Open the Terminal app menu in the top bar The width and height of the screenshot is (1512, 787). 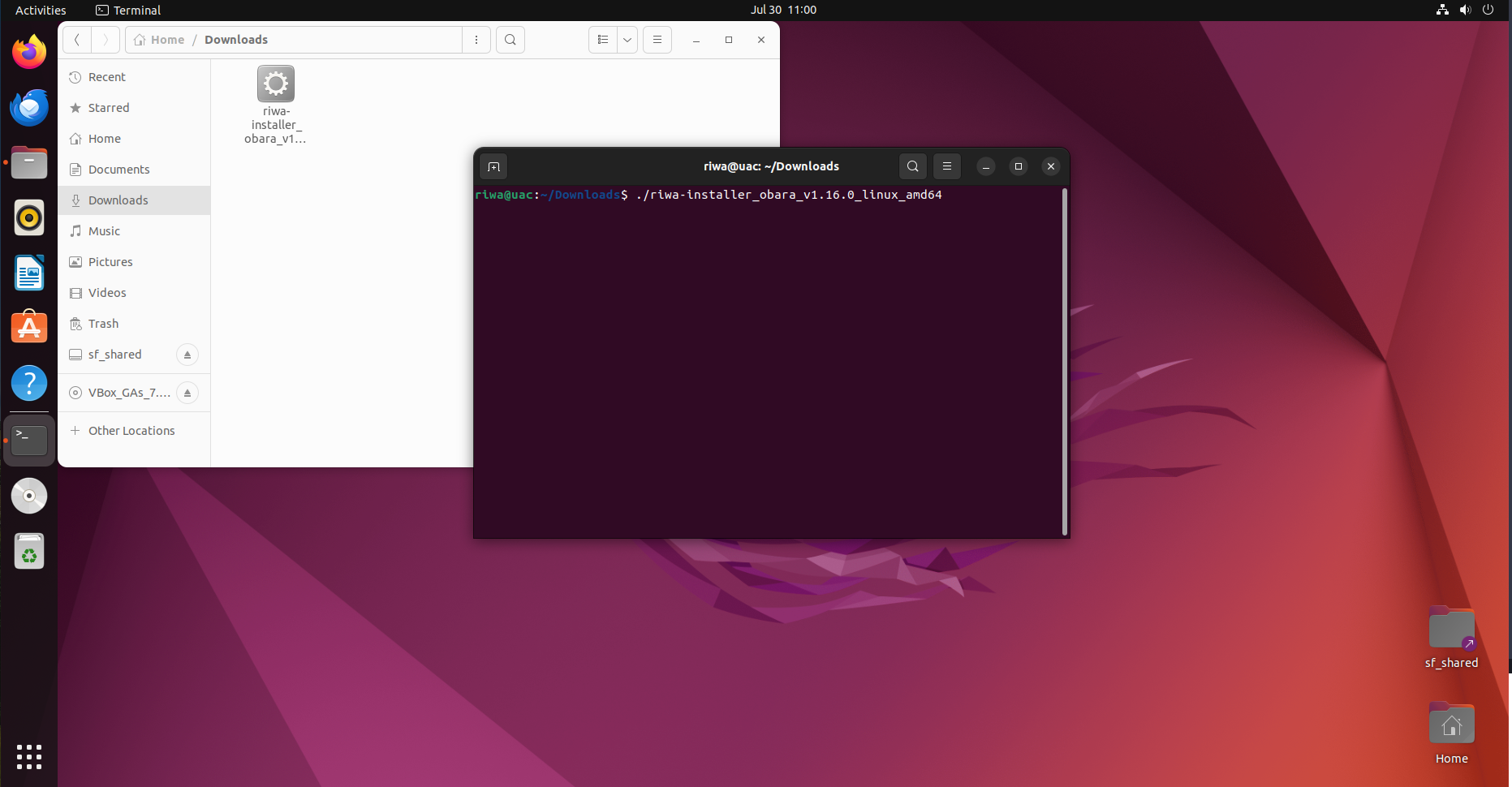click(128, 10)
